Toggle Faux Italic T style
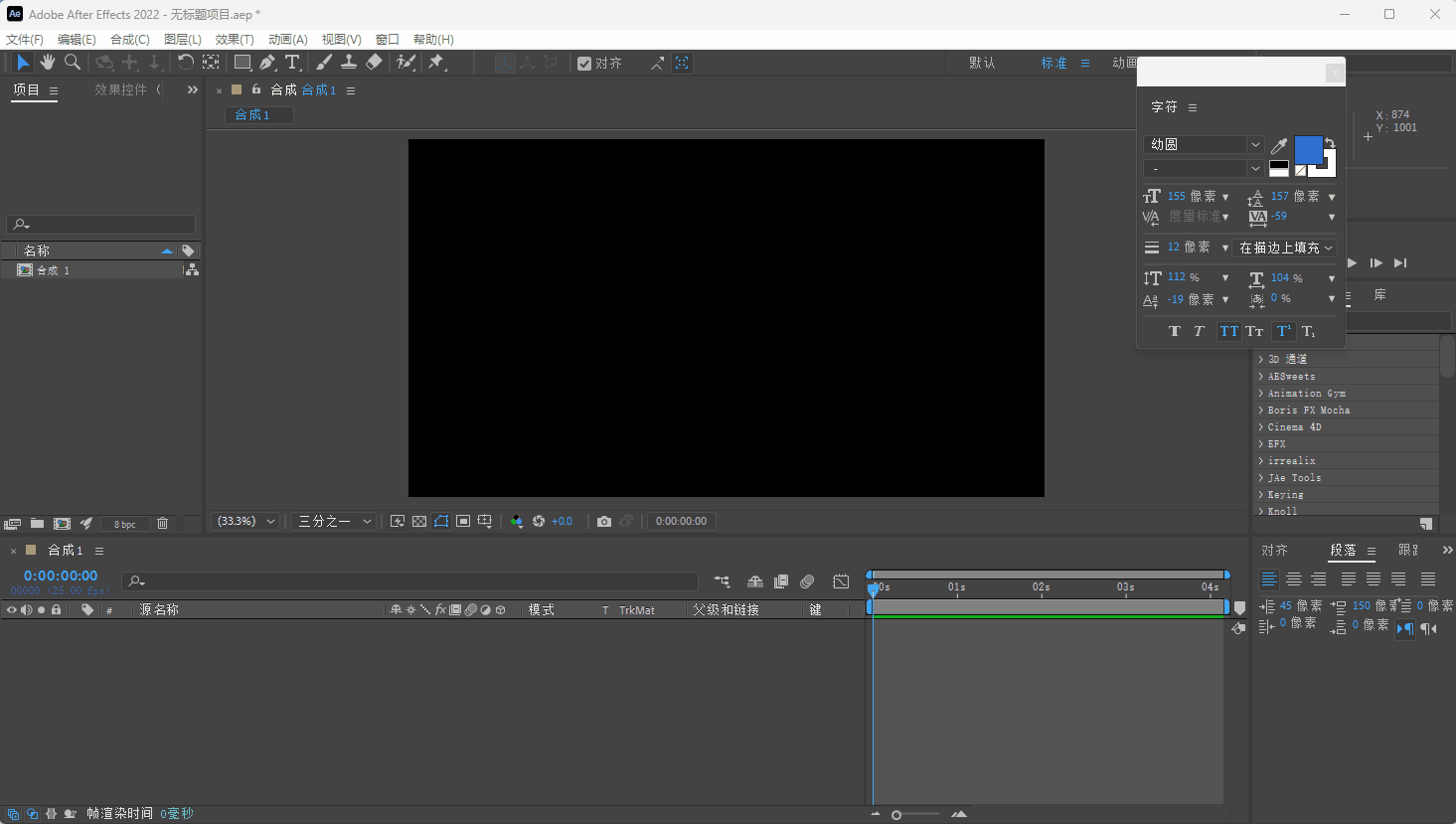Viewport: 1456px width, 824px height. (x=1199, y=331)
